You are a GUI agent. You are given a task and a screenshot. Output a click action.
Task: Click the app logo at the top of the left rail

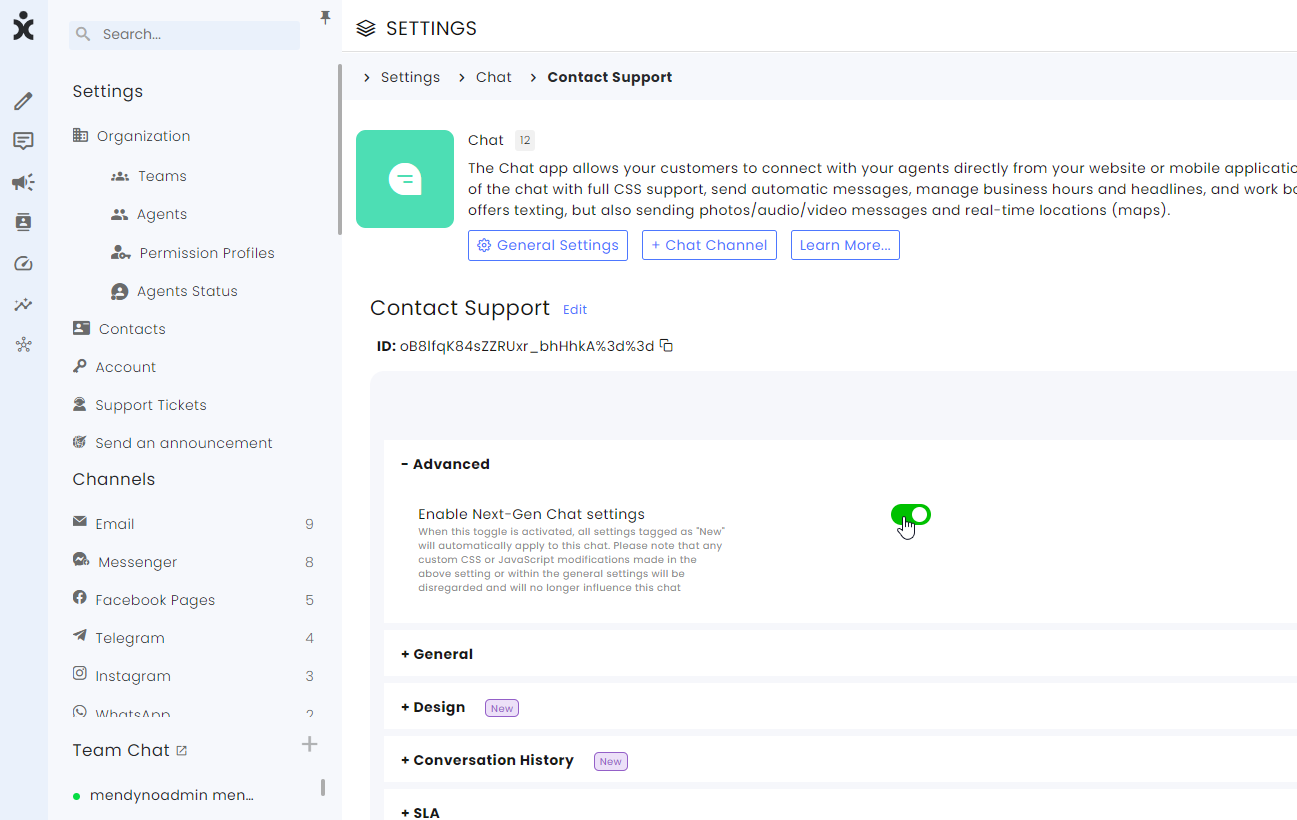point(23,27)
